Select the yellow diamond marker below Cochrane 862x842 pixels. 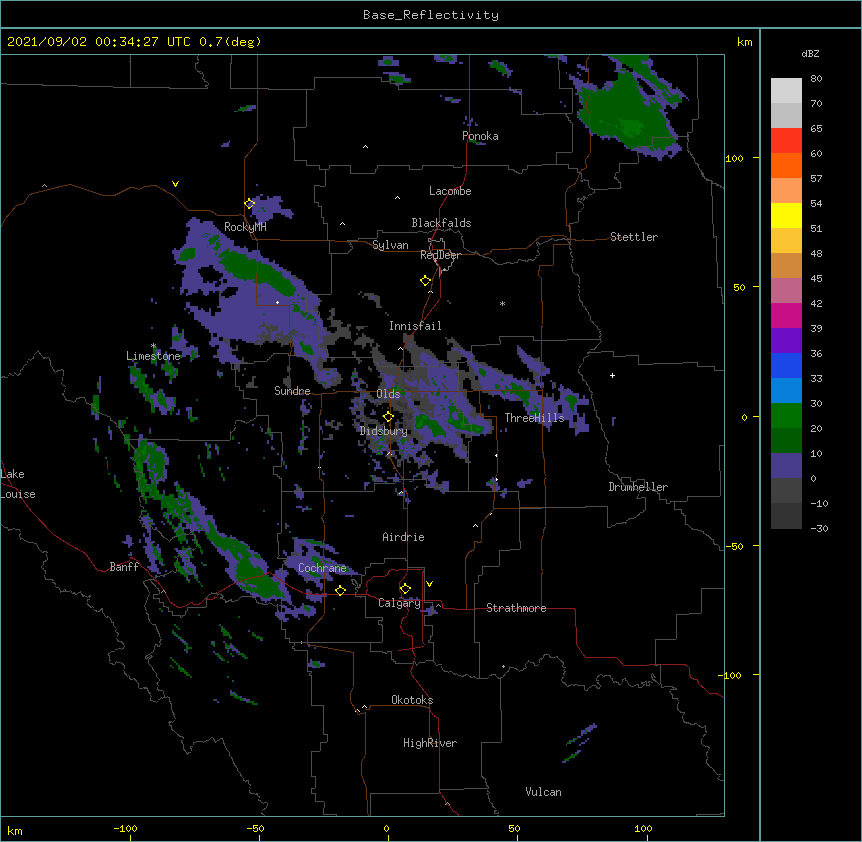pyautogui.click(x=340, y=590)
